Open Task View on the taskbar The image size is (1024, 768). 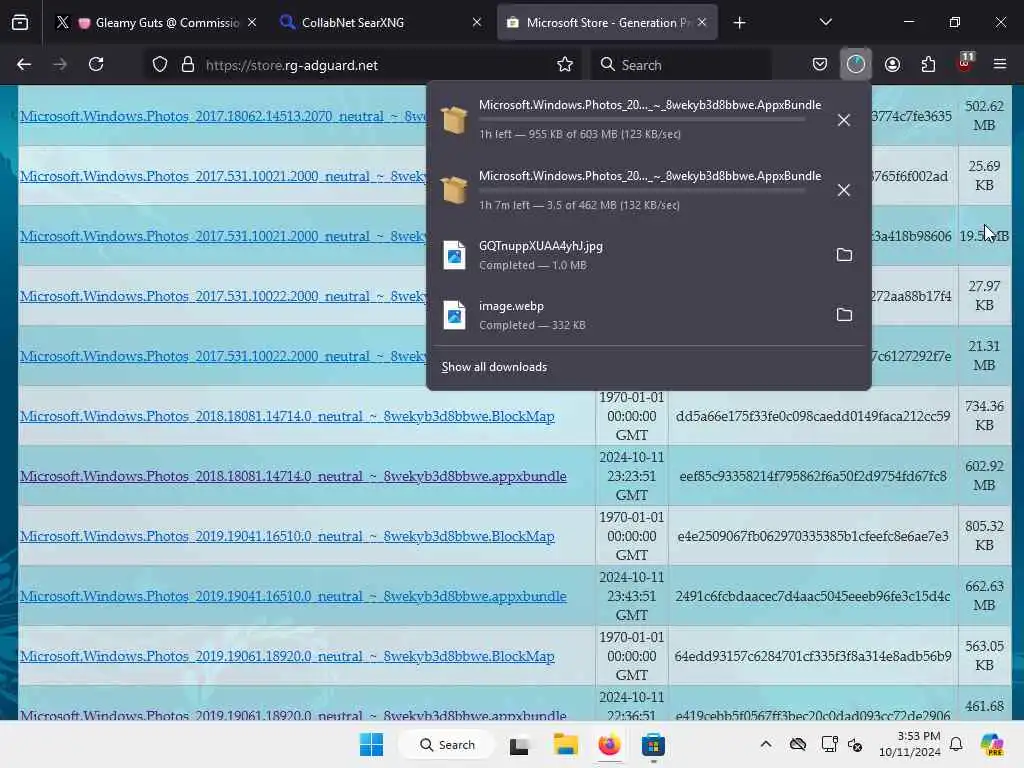tap(519, 744)
